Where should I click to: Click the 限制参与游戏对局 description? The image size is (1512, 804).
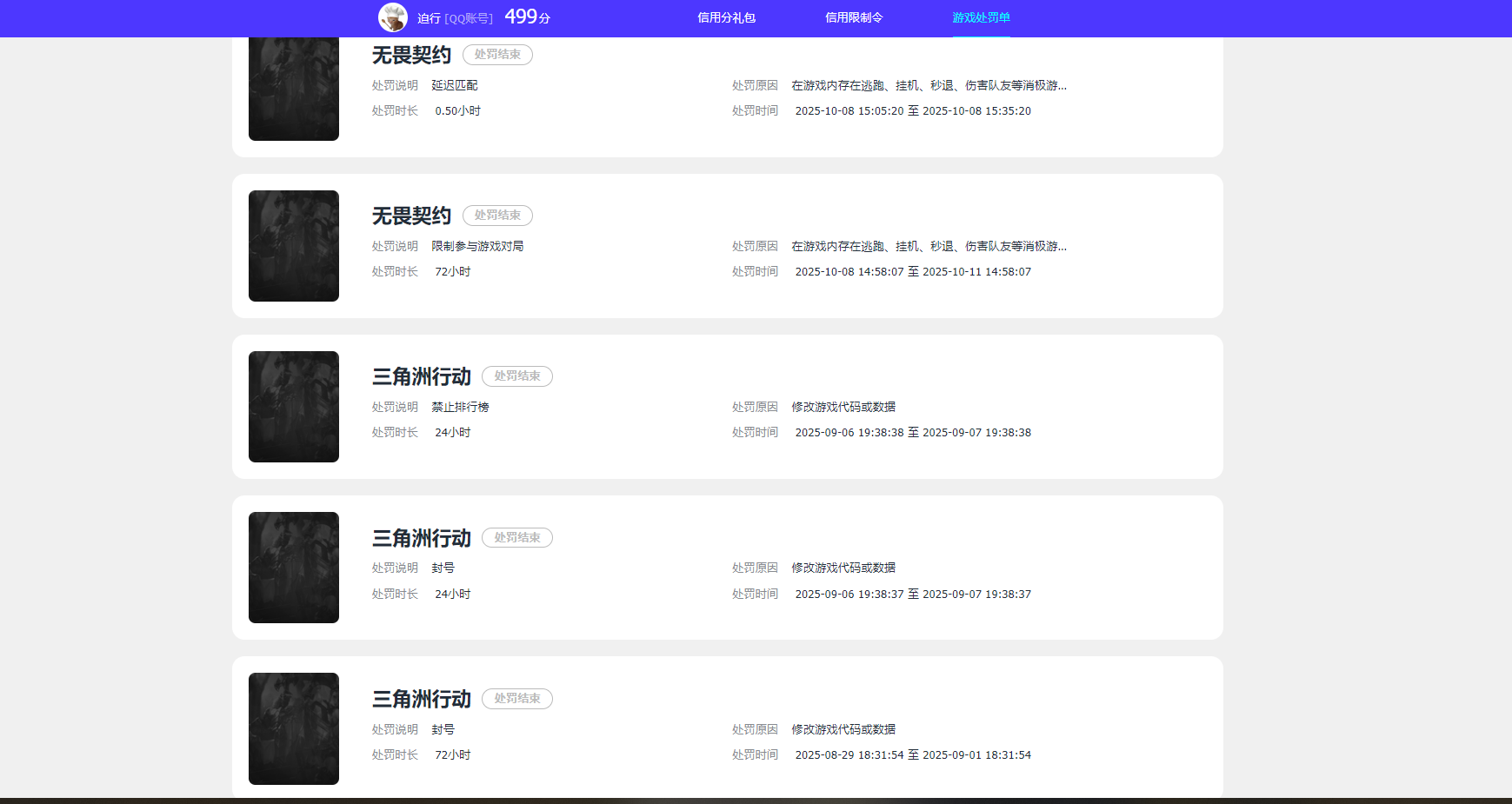477,246
